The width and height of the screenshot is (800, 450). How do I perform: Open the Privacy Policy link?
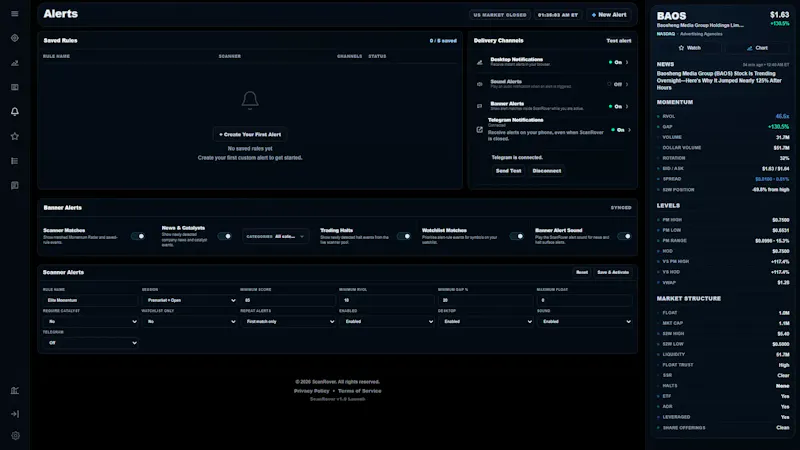(311, 391)
